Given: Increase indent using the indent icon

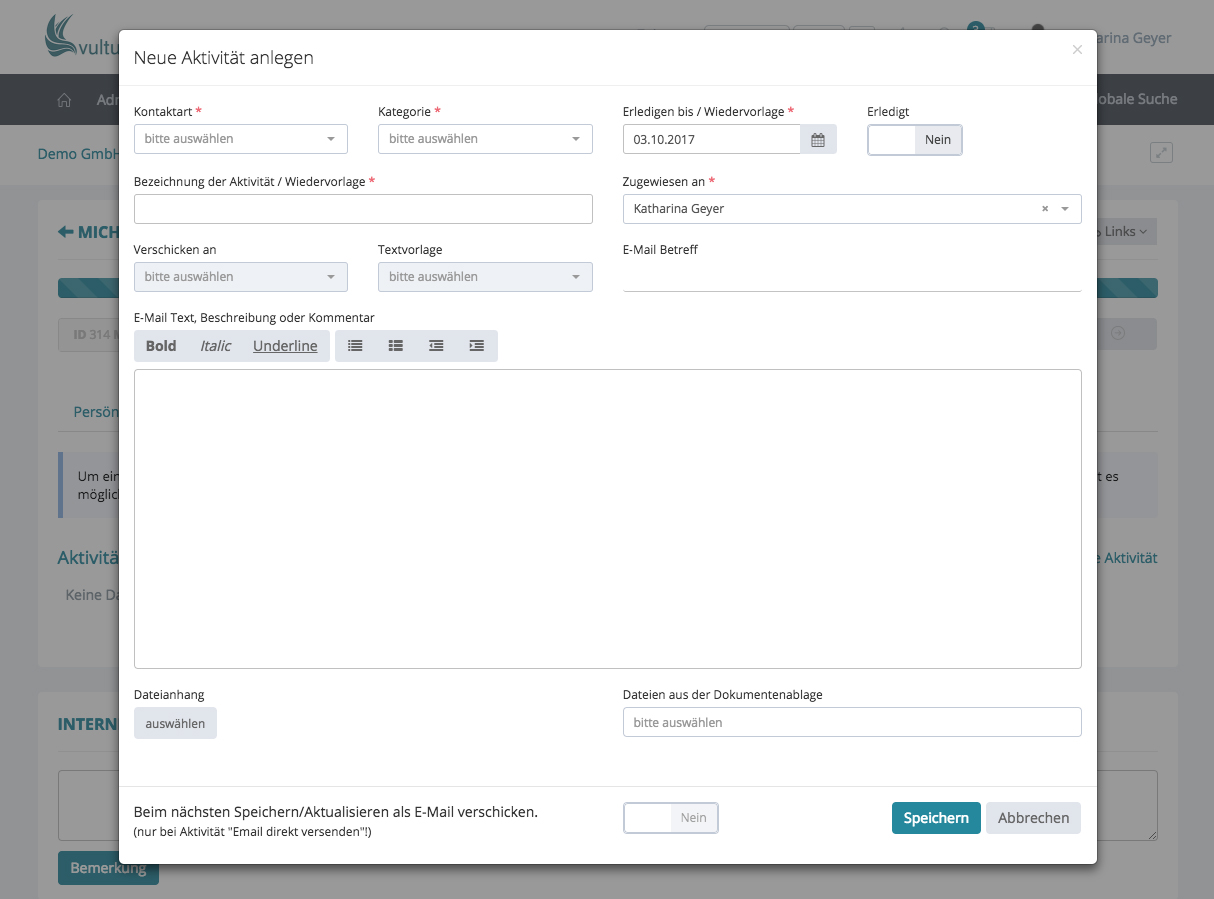Looking at the screenshot, I should (x=477, y=346).
